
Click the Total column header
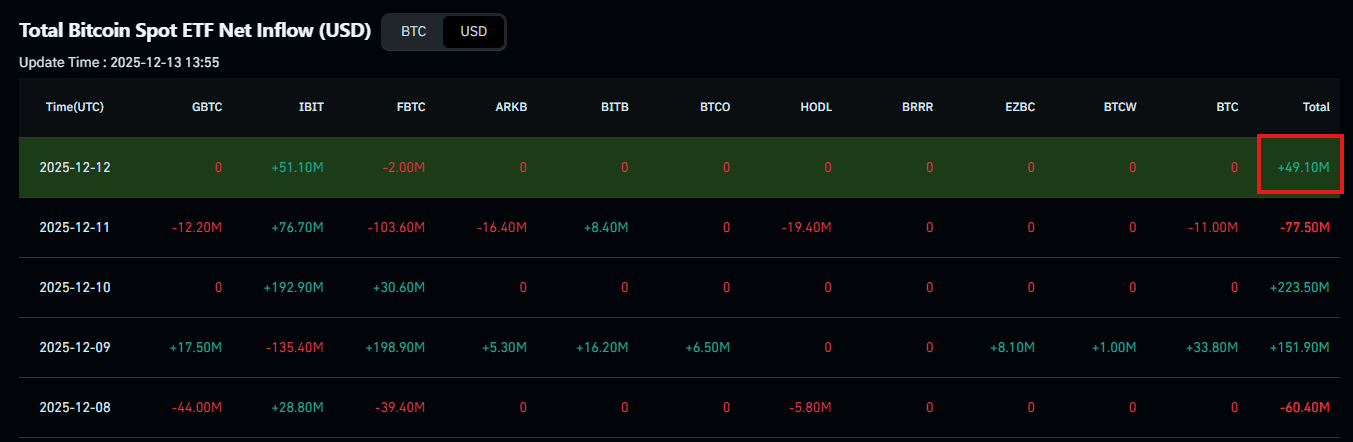click(x=1316, y=107)
